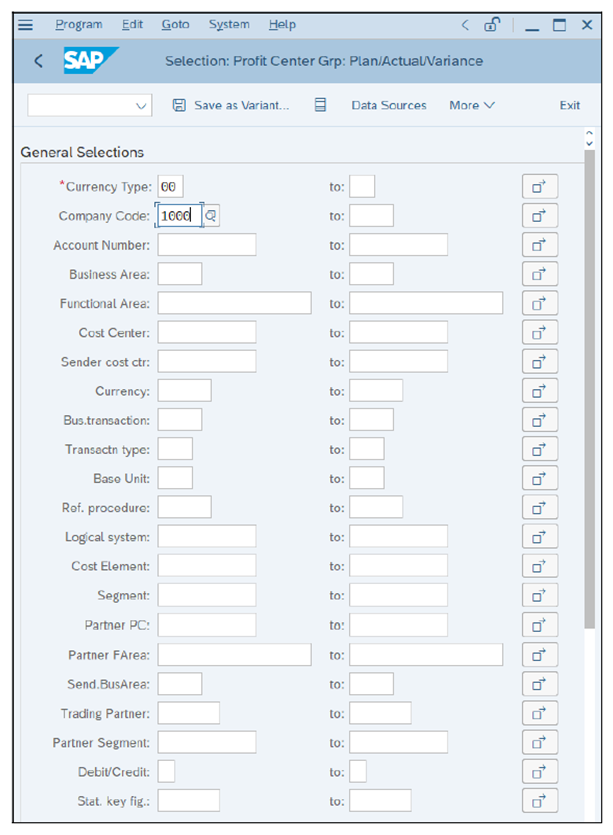This screenshot has height=835, width=613.
Task: Open multiple selection for Debit/Credit
Action: 540,771
